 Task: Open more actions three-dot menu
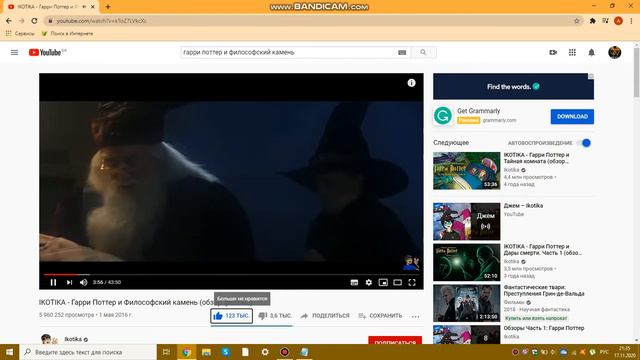(415, 316)
